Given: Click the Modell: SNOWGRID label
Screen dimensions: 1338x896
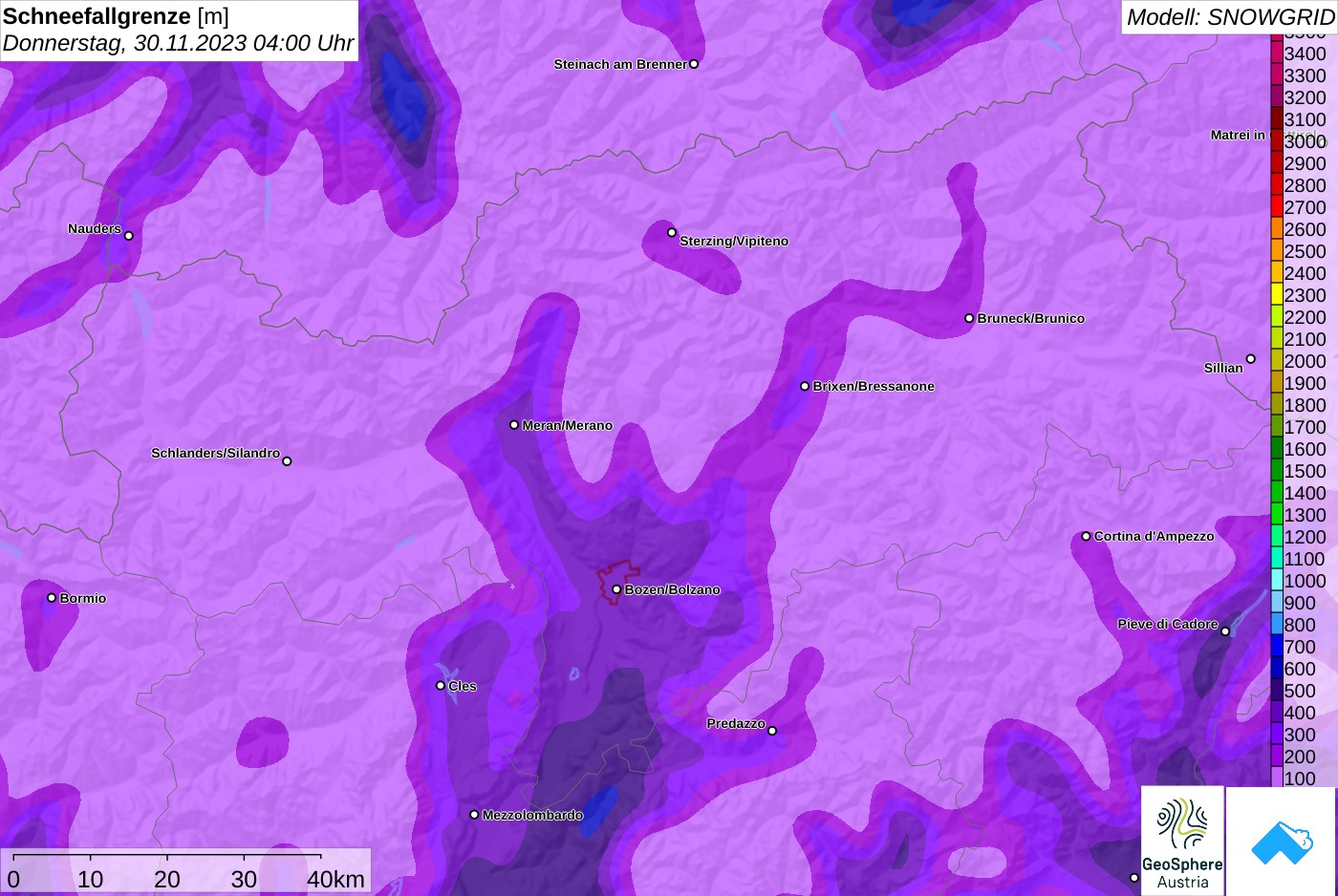Looking at the screenshot, I should click(1230, 17).
